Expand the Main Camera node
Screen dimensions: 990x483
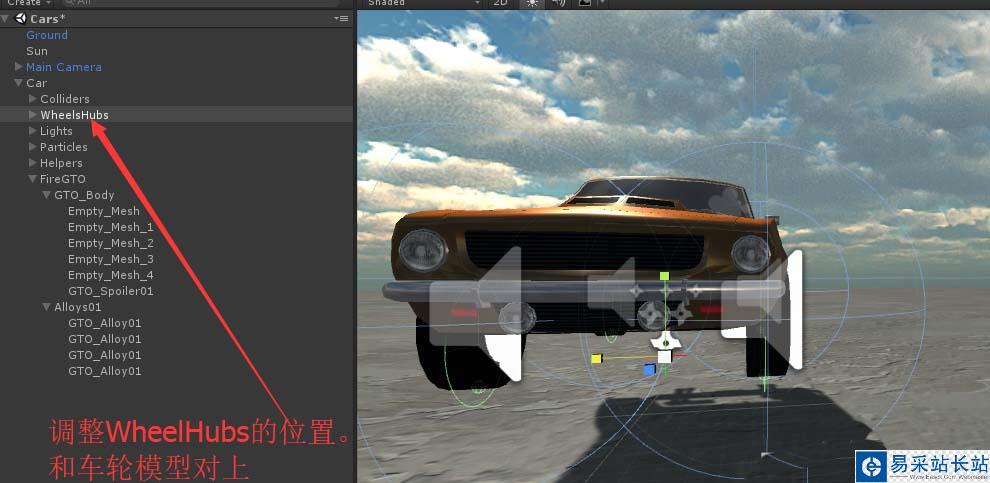pyautogui.click(x=19, y=66)
